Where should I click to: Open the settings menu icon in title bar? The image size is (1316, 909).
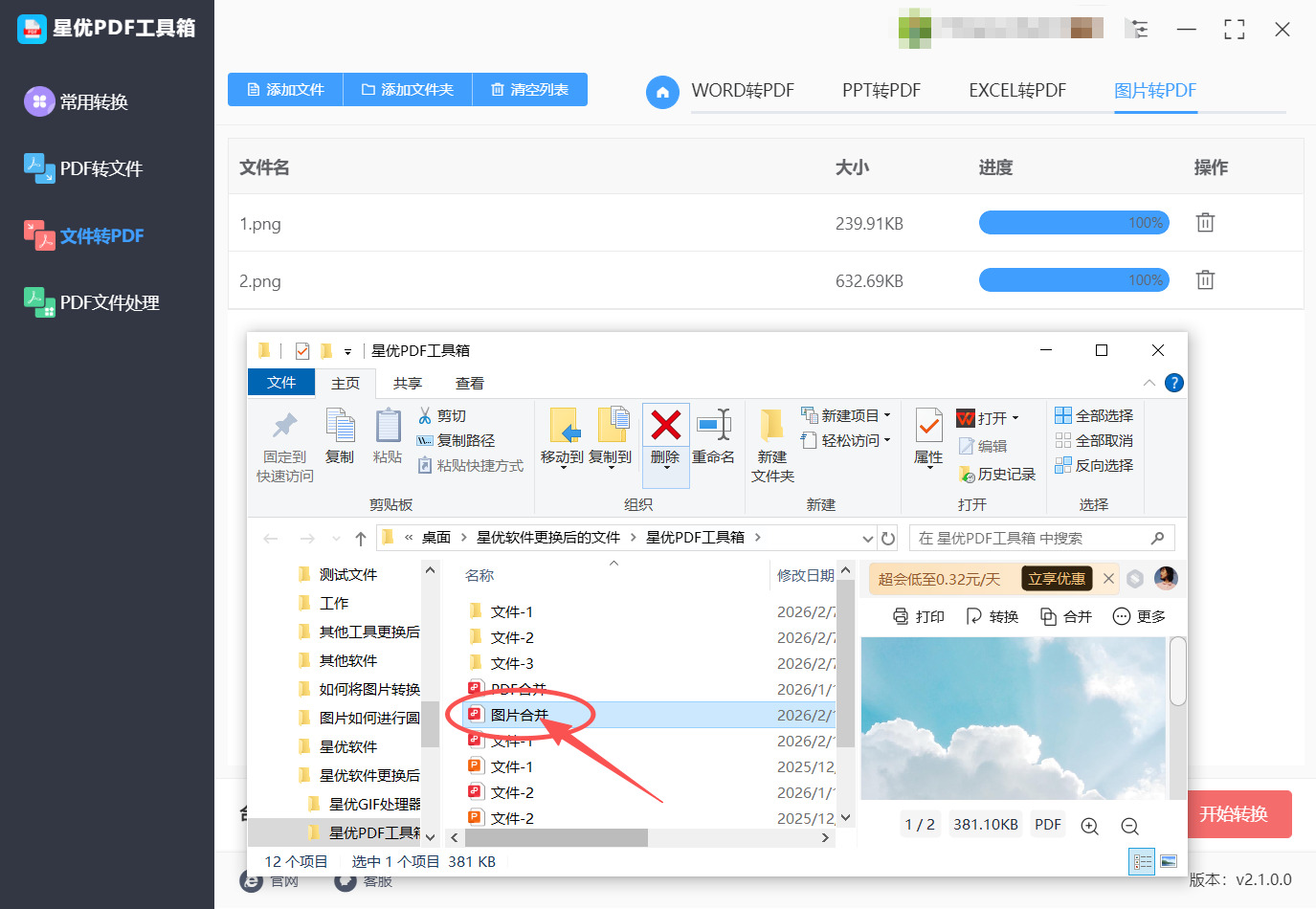[x=1138, y=30]
